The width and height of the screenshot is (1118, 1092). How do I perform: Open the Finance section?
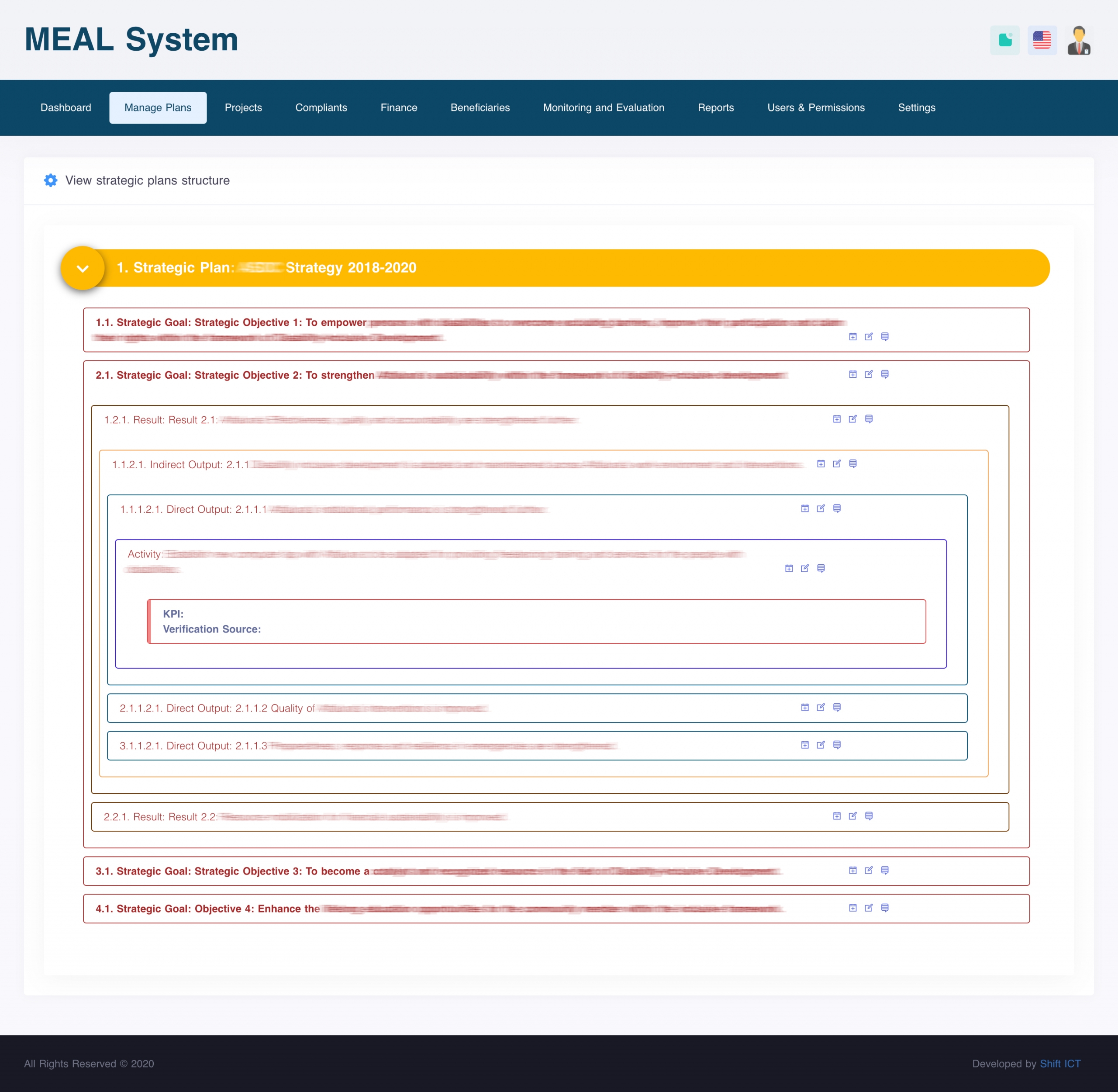pyautogui.click(x=399, y=108)
